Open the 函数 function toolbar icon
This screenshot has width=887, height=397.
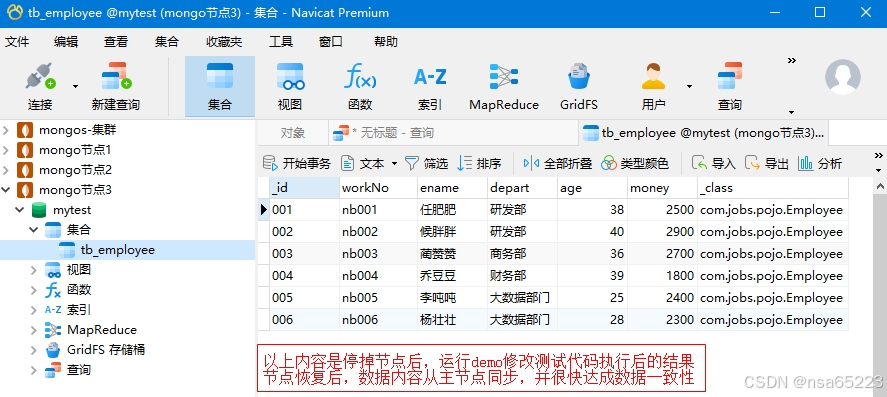[x=360, y=87]
